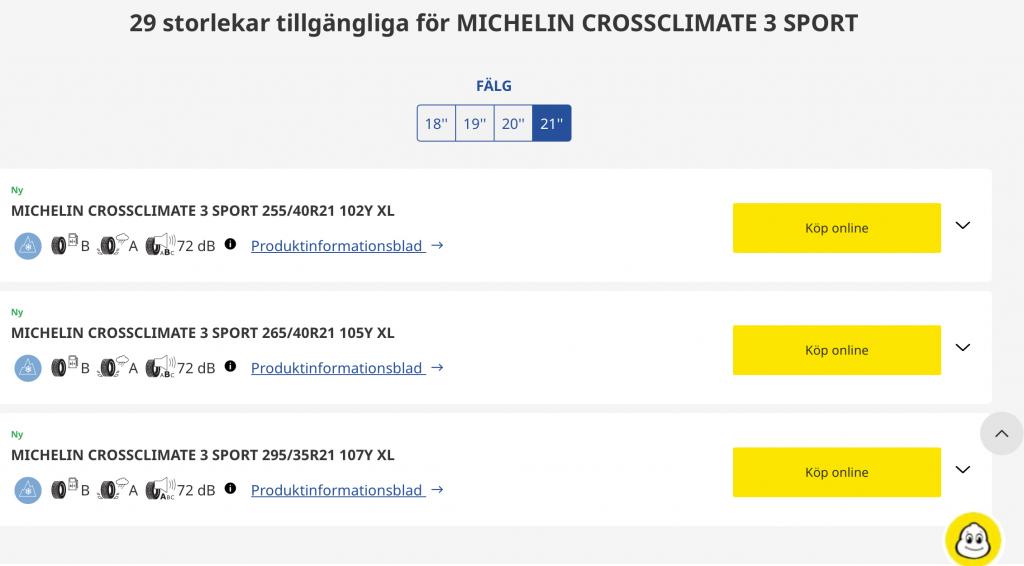Click the wet grip icon for 265/40R21
Screen dimensions: 1024x566
click(x=112, y=367)
